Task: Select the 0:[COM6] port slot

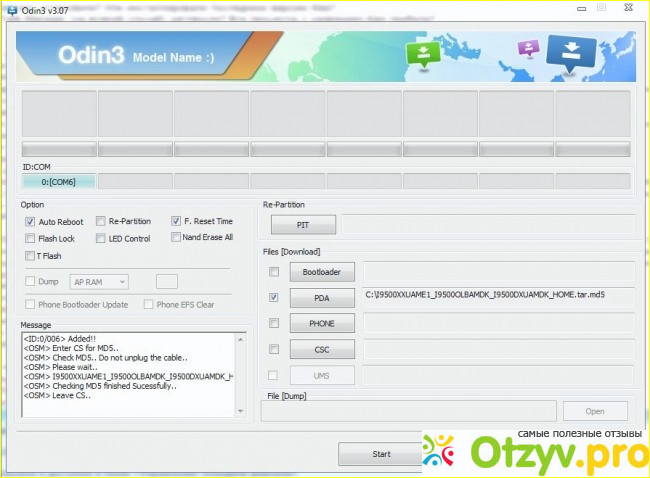Action: 59,181
